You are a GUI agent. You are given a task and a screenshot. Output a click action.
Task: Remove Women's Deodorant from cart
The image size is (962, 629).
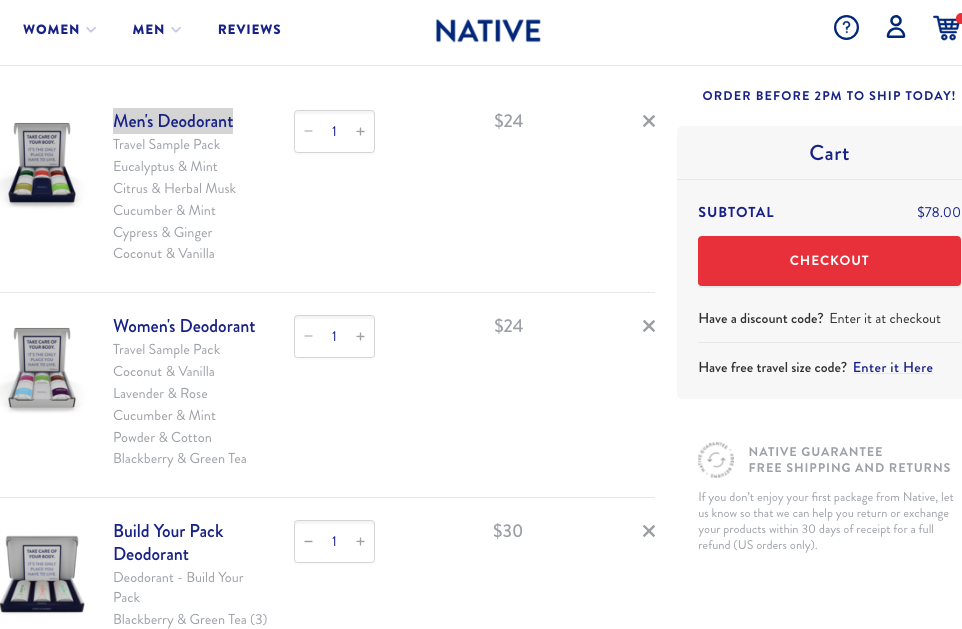coord(649,326)
